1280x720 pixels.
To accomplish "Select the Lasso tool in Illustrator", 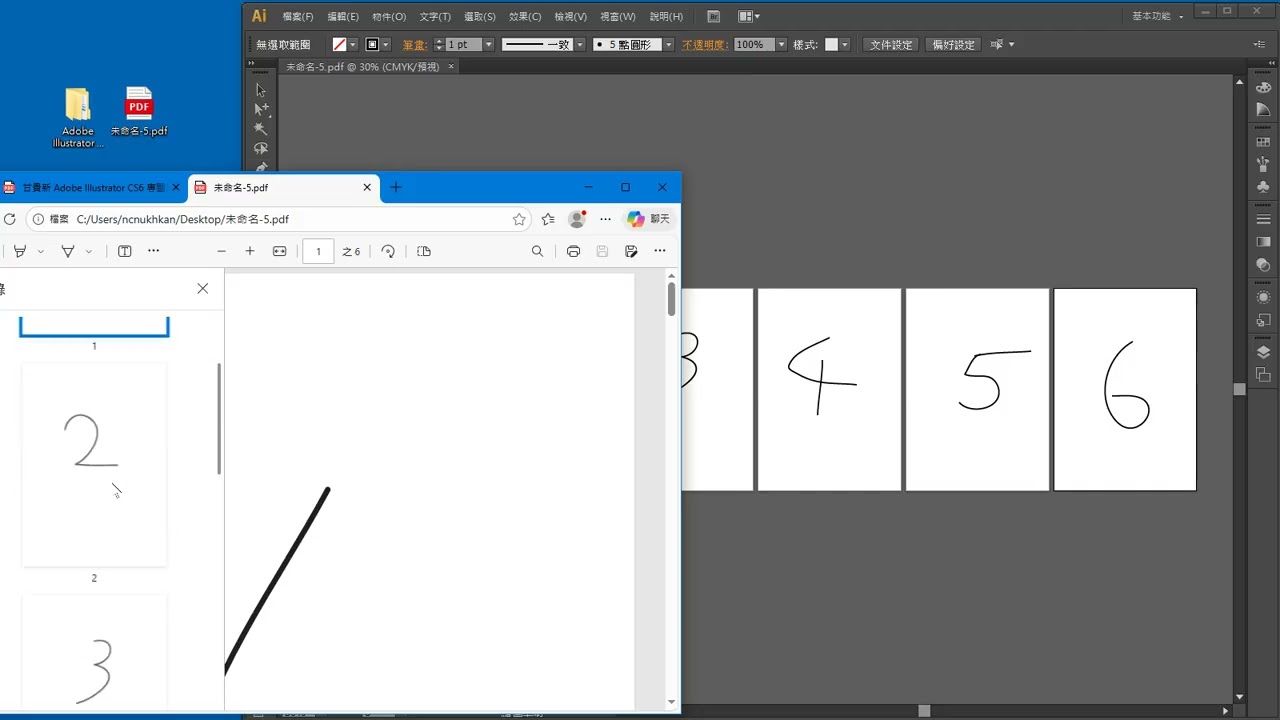I will point(261,149).
